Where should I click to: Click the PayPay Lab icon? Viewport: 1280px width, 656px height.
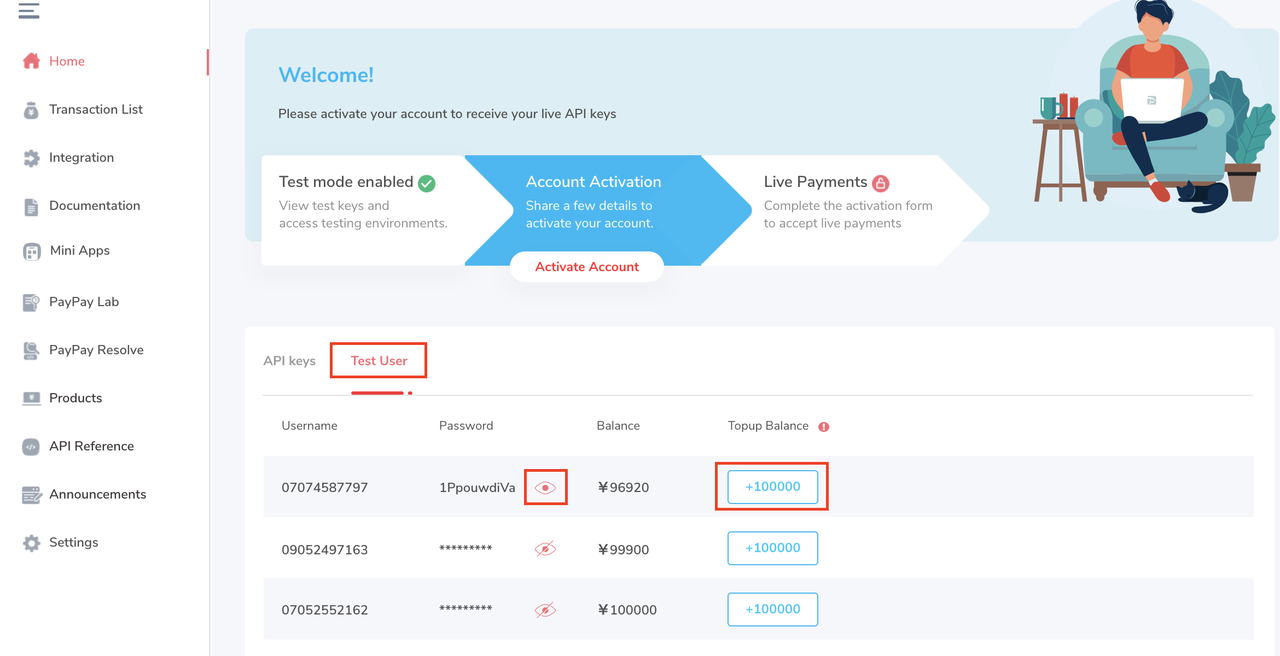(x=31, y=302)
